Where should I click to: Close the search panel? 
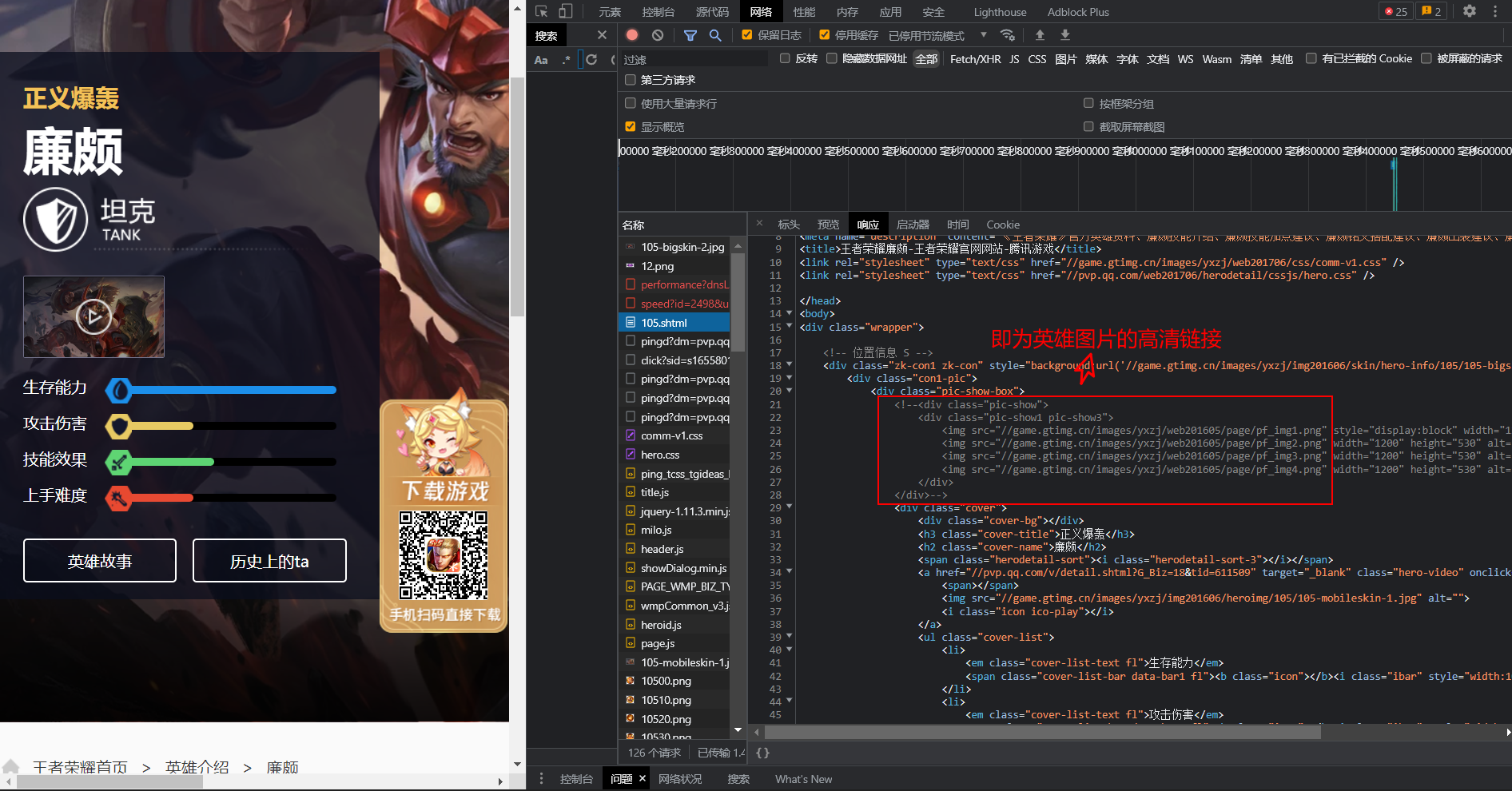(x=602, y=35)
